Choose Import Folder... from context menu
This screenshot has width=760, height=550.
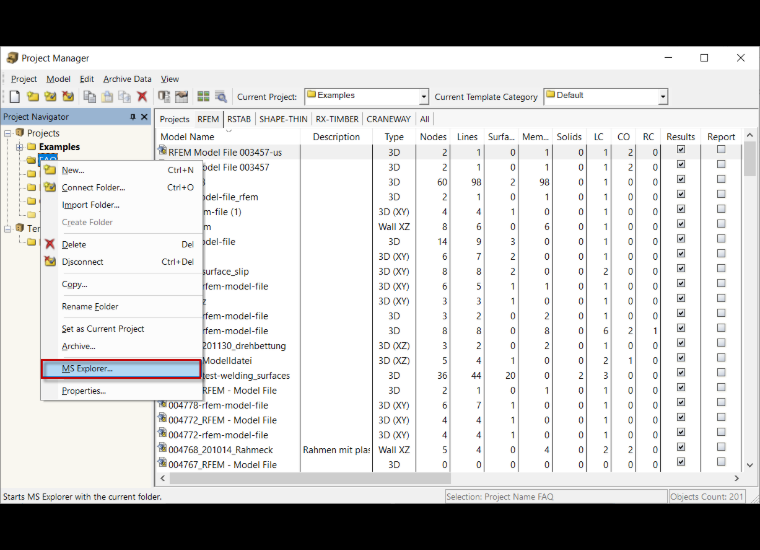(x=121, y=204)
